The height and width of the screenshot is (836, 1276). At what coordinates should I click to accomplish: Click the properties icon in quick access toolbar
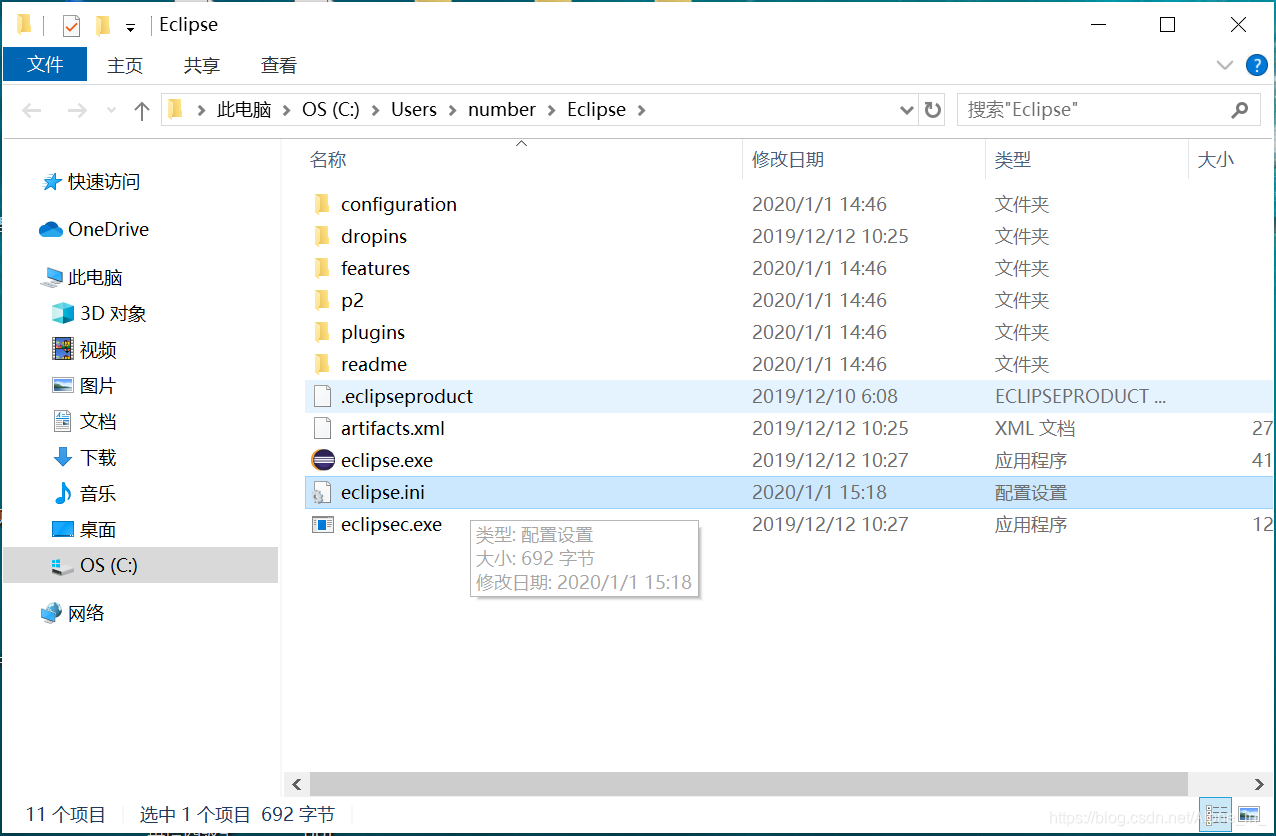point(71,25)
